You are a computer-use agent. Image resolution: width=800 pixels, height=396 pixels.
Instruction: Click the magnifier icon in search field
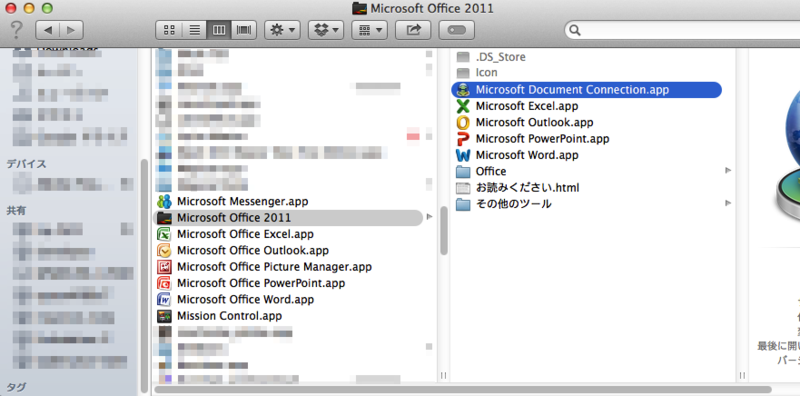575,31
